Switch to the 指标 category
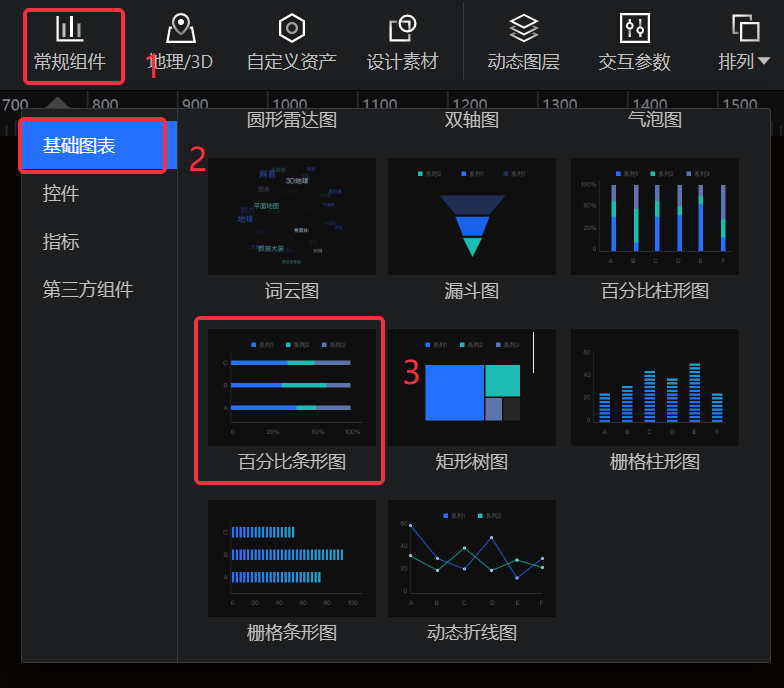The image size is (784, 688). (x=61, y=242)
